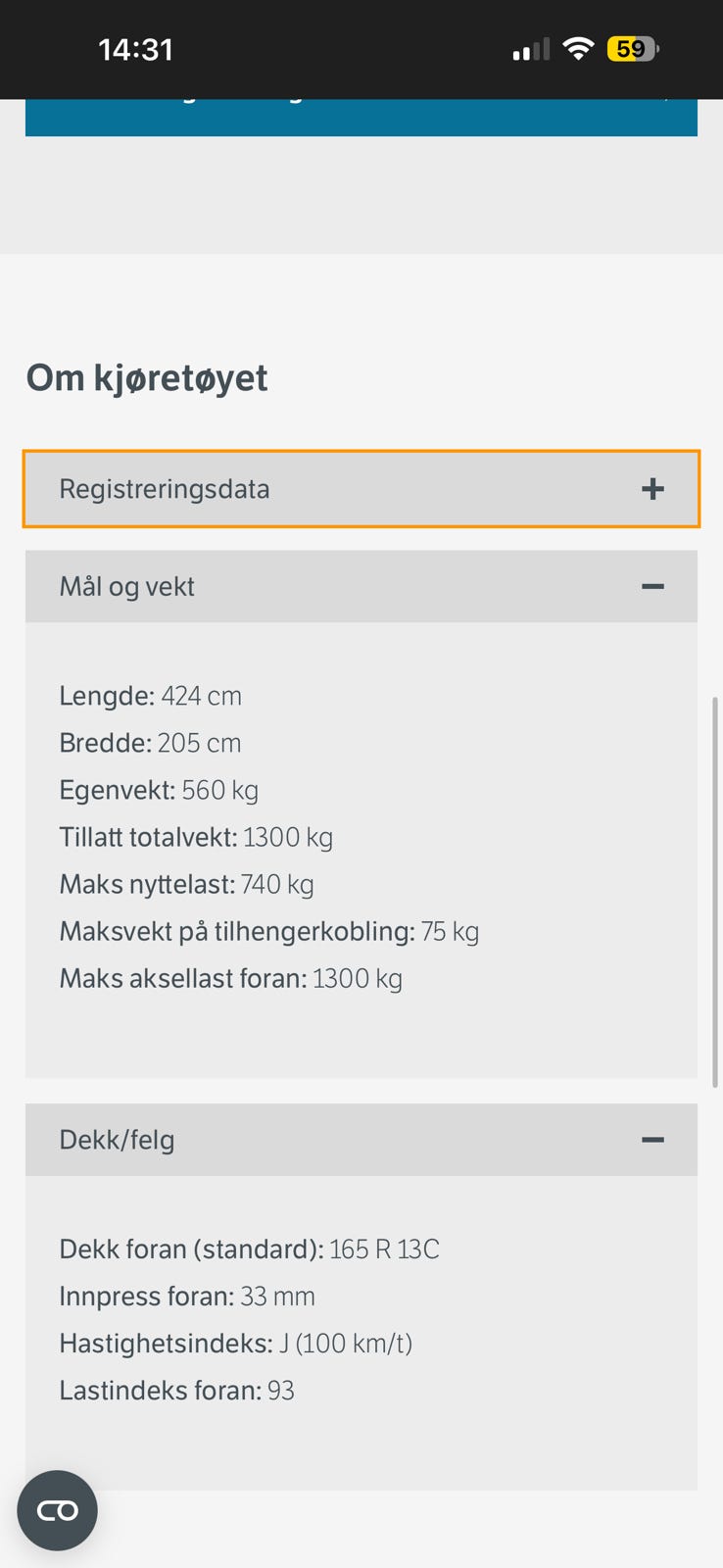Click the Dekk foran (standard) tire size row
The width and height of the screenshot is (723, 1568).
[249, 1249]
